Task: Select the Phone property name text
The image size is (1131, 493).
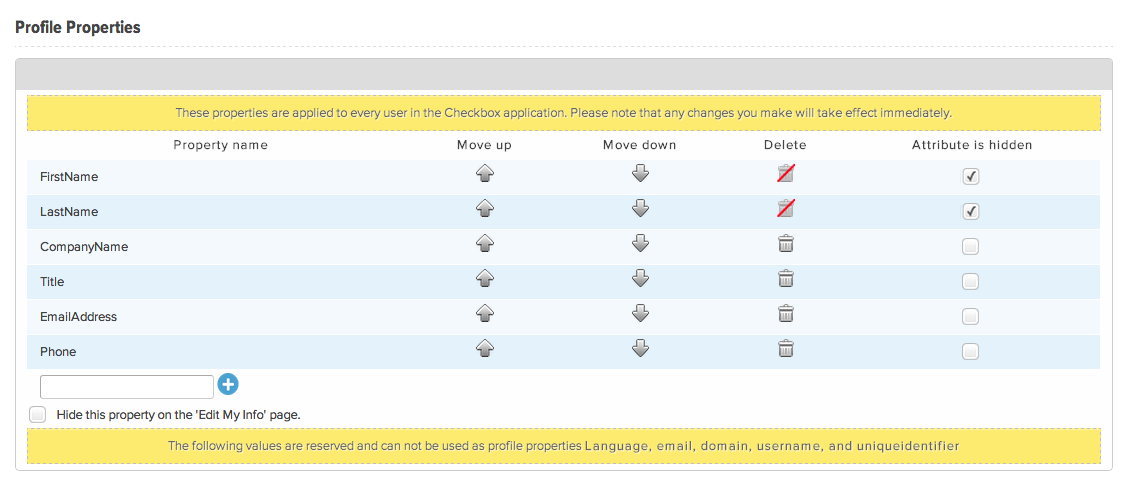Action: [58, 352]
